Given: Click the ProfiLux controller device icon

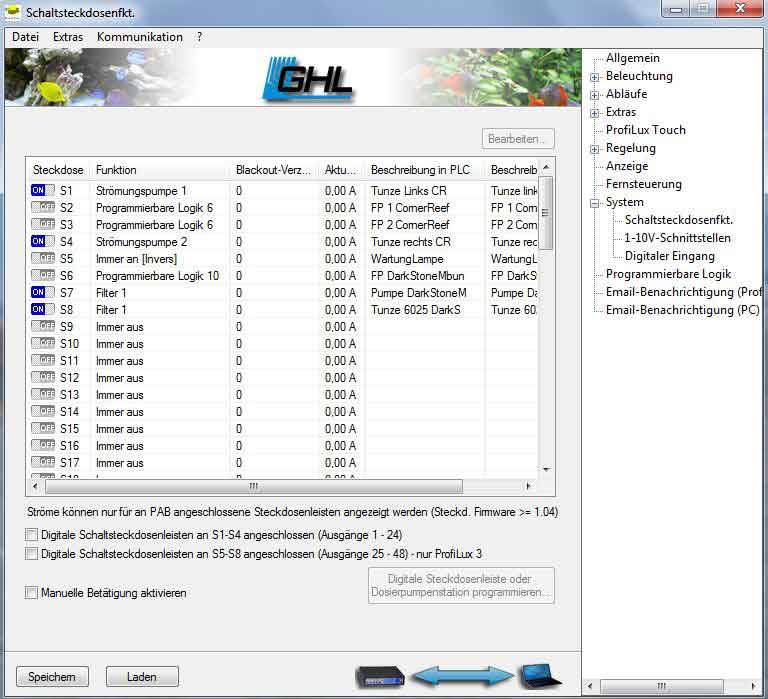Looking at the screenshot, I should (379, 677).
